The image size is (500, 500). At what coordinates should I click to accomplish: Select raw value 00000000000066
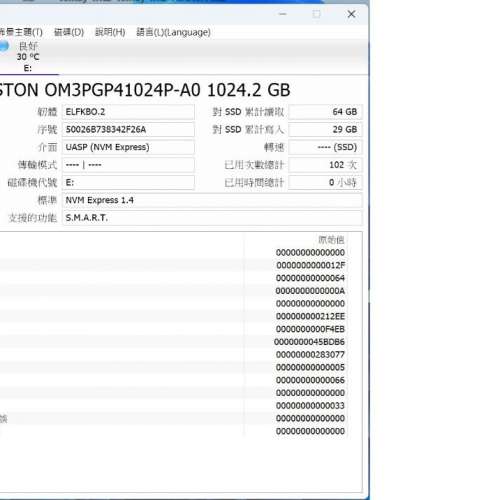[310, 380]
